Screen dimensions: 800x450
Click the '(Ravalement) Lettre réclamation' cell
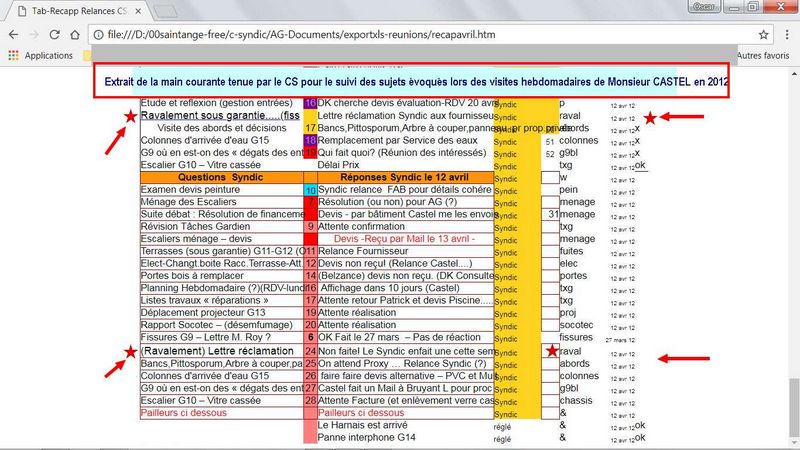(221, 351)
